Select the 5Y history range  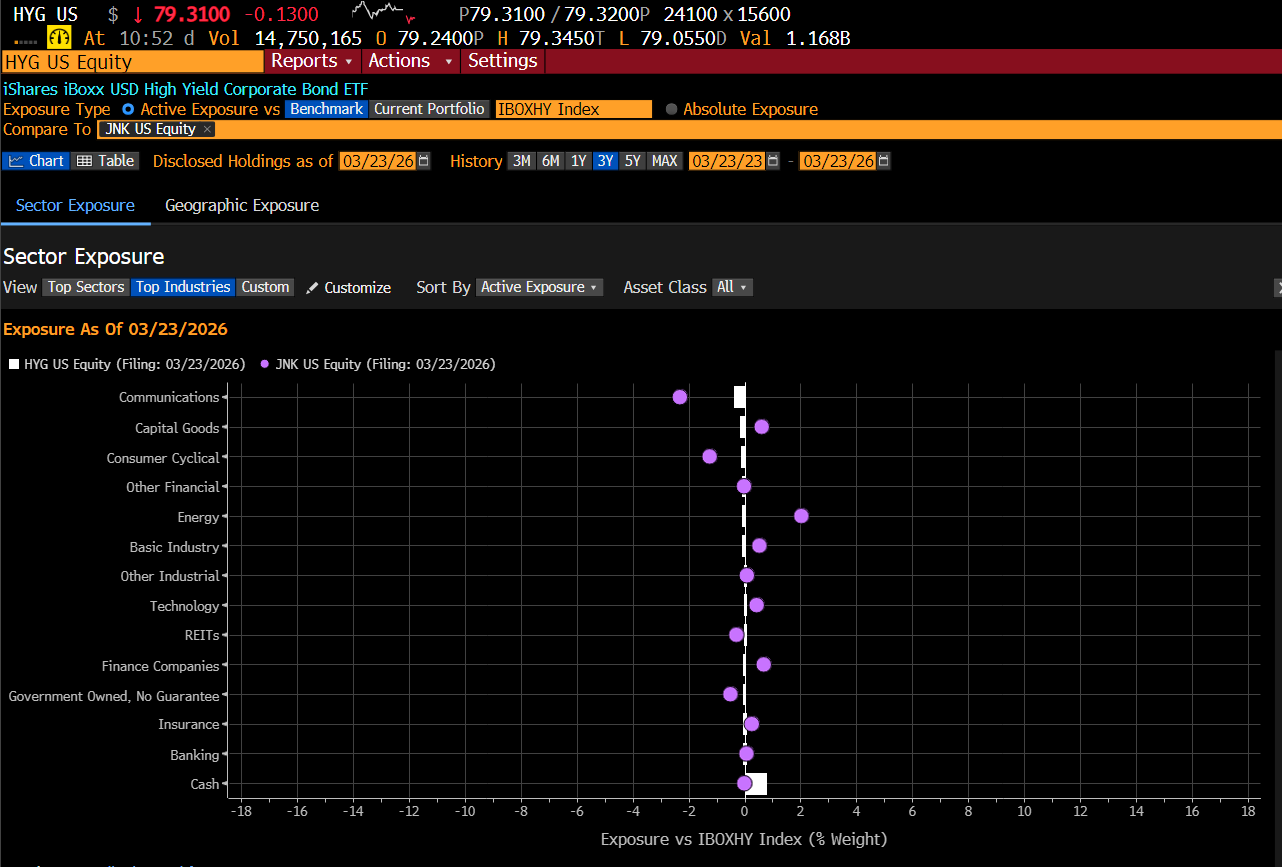point(632,161)
